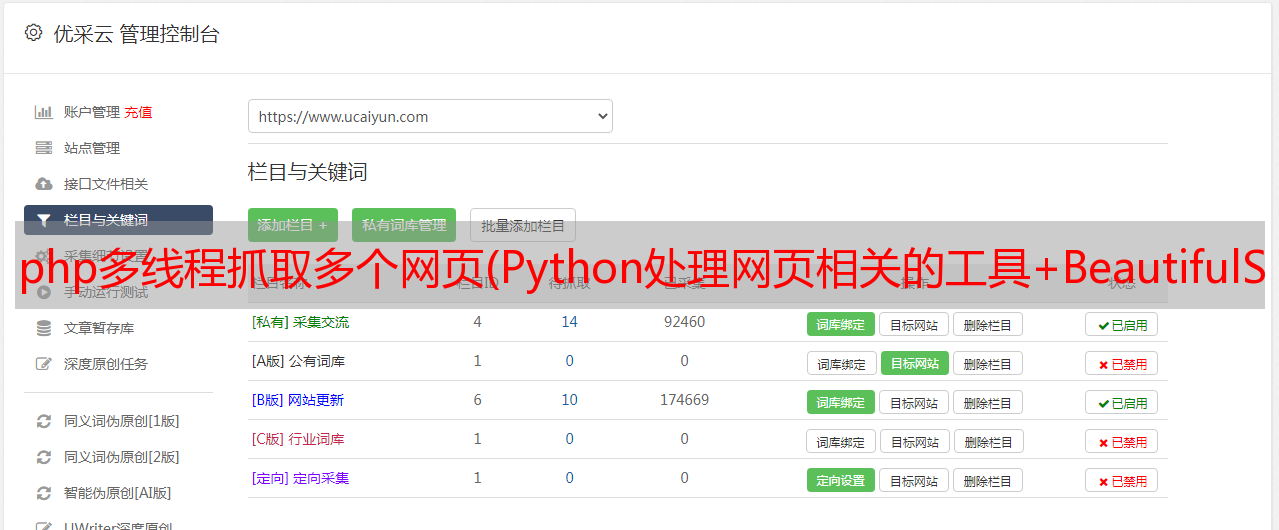Click green 目标网站 for the 公有词库 row
Screen dimensions: 1279x530
coord(915,363)
